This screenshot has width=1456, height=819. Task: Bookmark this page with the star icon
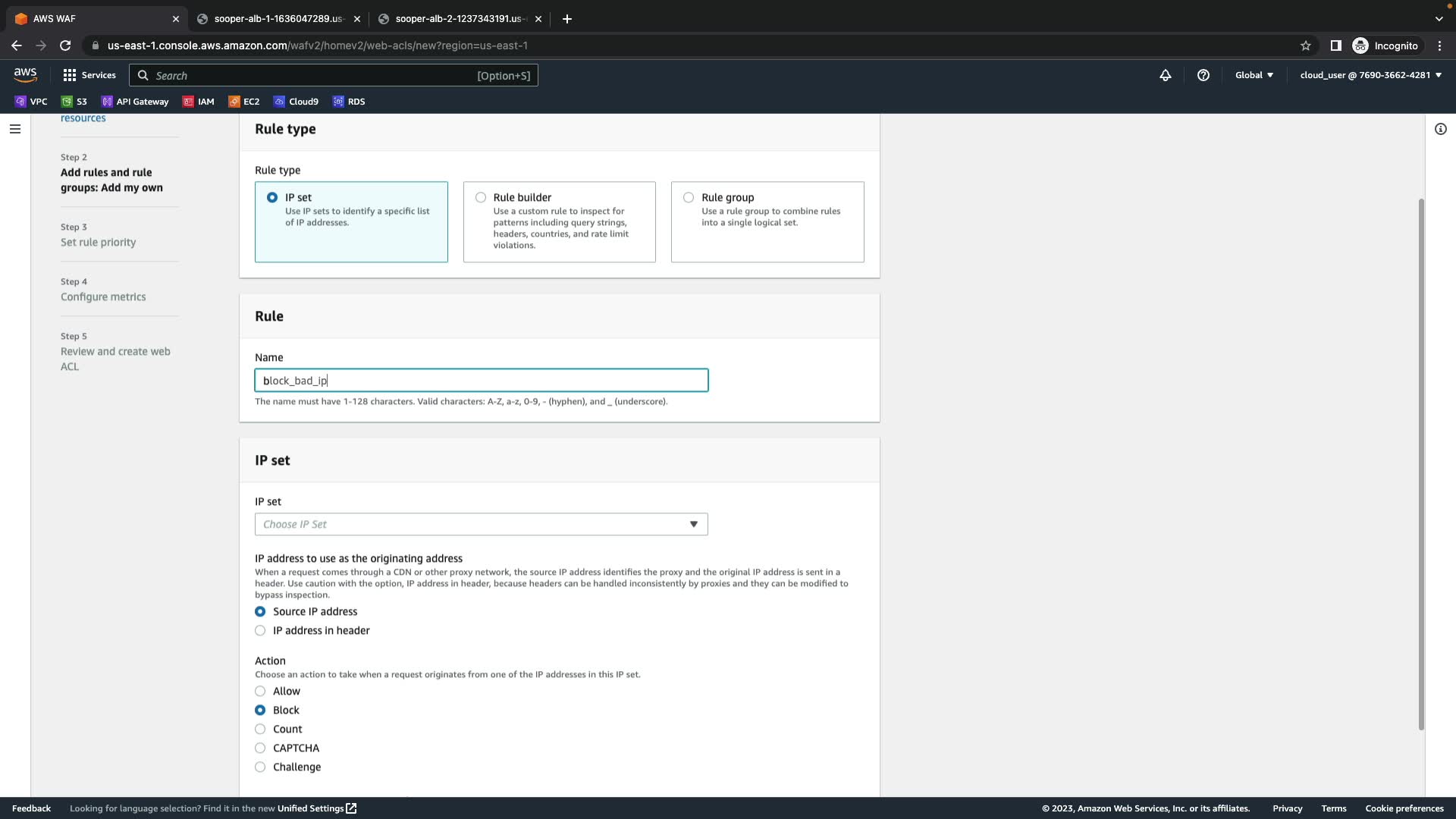point(1306,45)
